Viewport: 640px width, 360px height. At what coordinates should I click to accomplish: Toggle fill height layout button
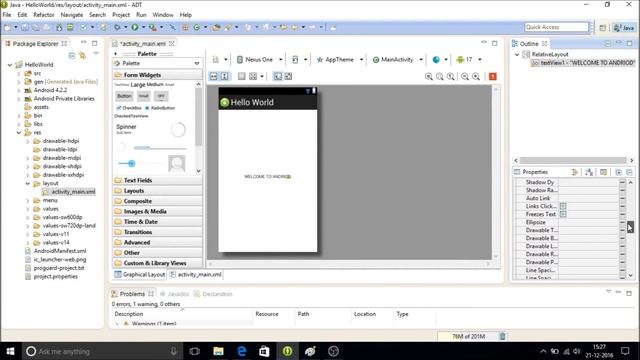click(224, 76)
